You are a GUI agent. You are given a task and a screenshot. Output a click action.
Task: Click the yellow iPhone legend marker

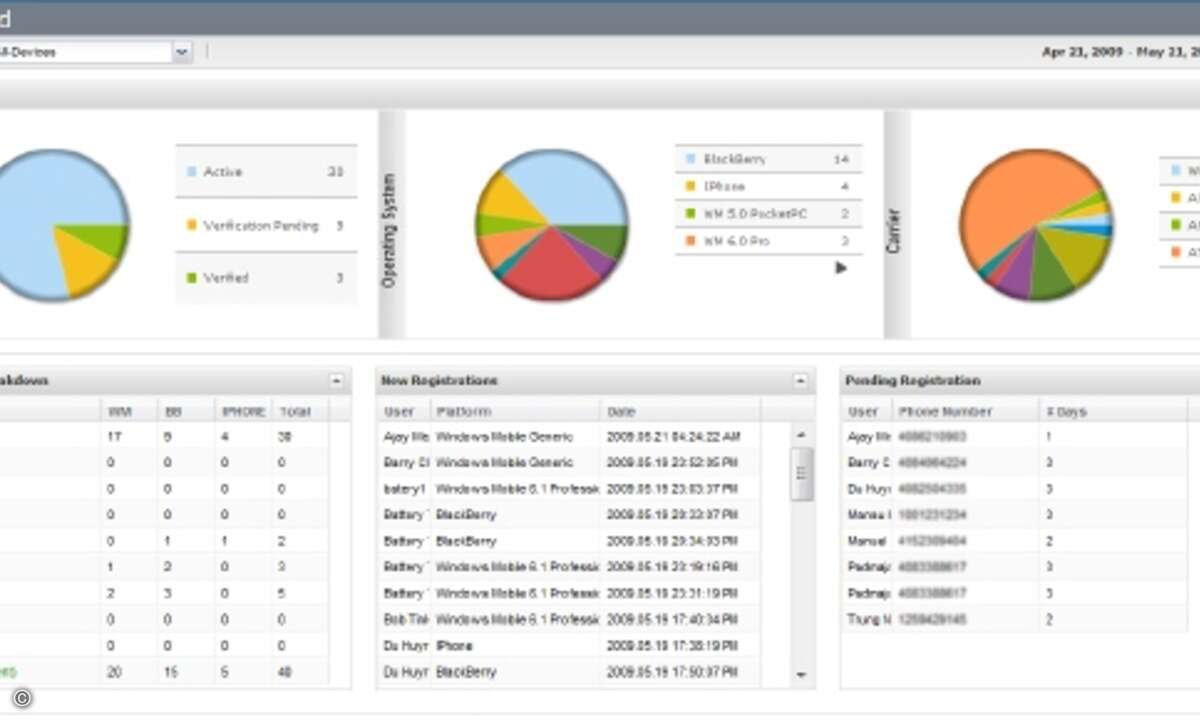[688, 186]
